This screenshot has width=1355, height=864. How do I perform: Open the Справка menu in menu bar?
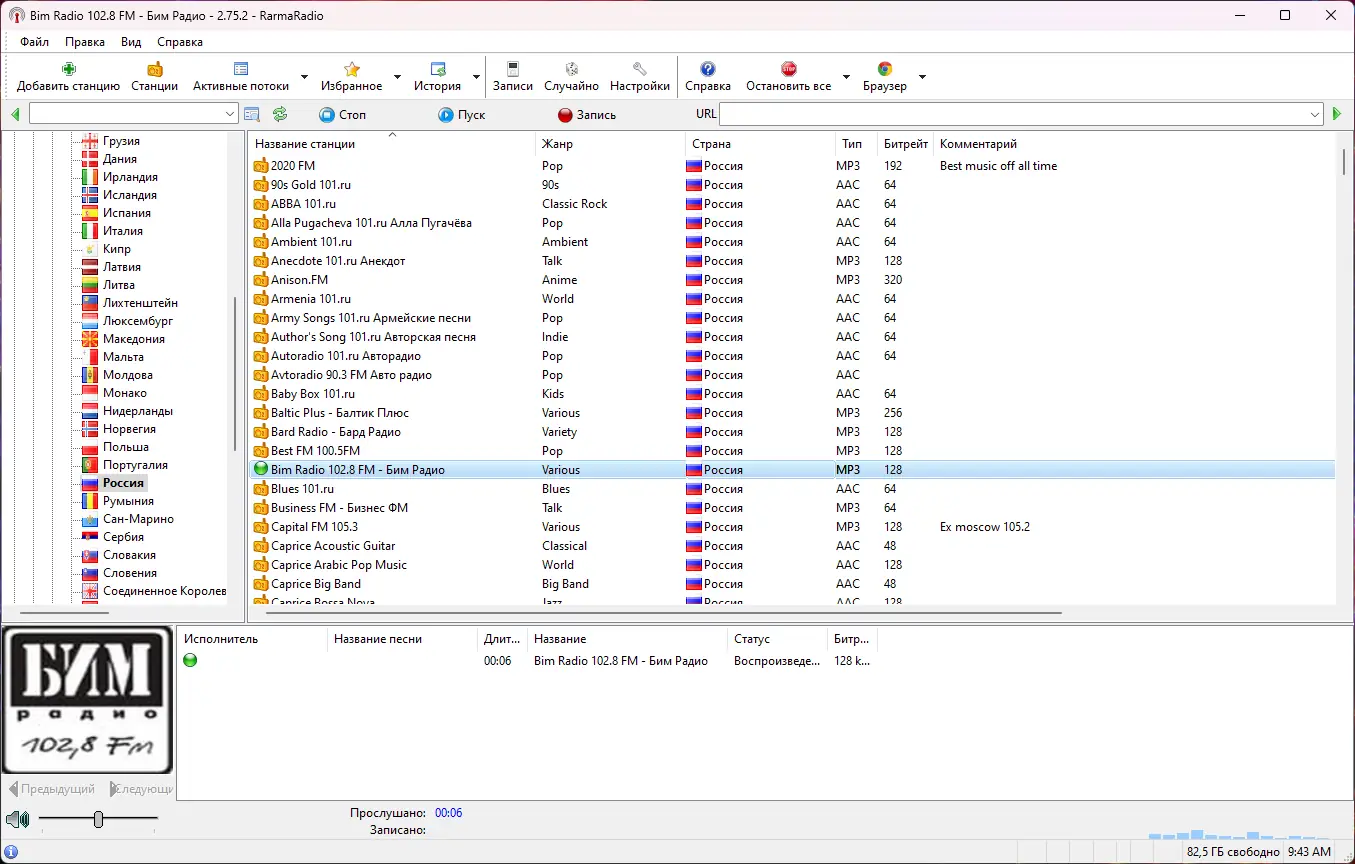pos(180,42)
